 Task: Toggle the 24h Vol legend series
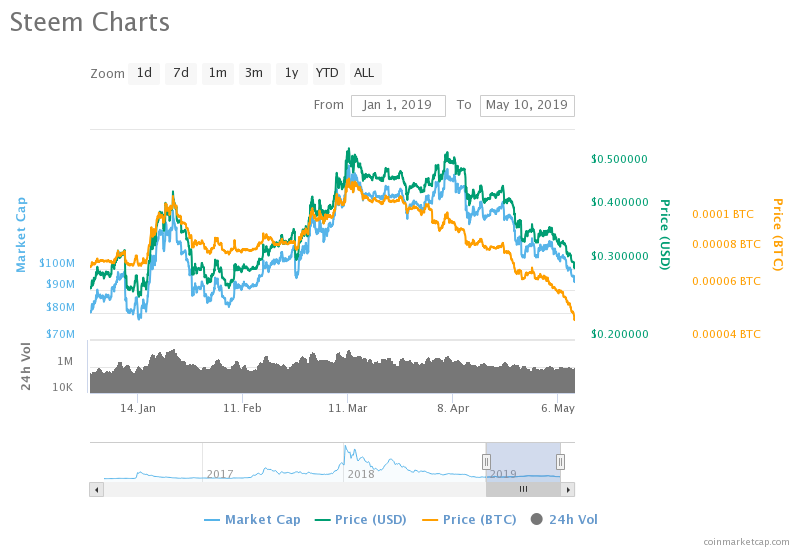click(564, 520)
